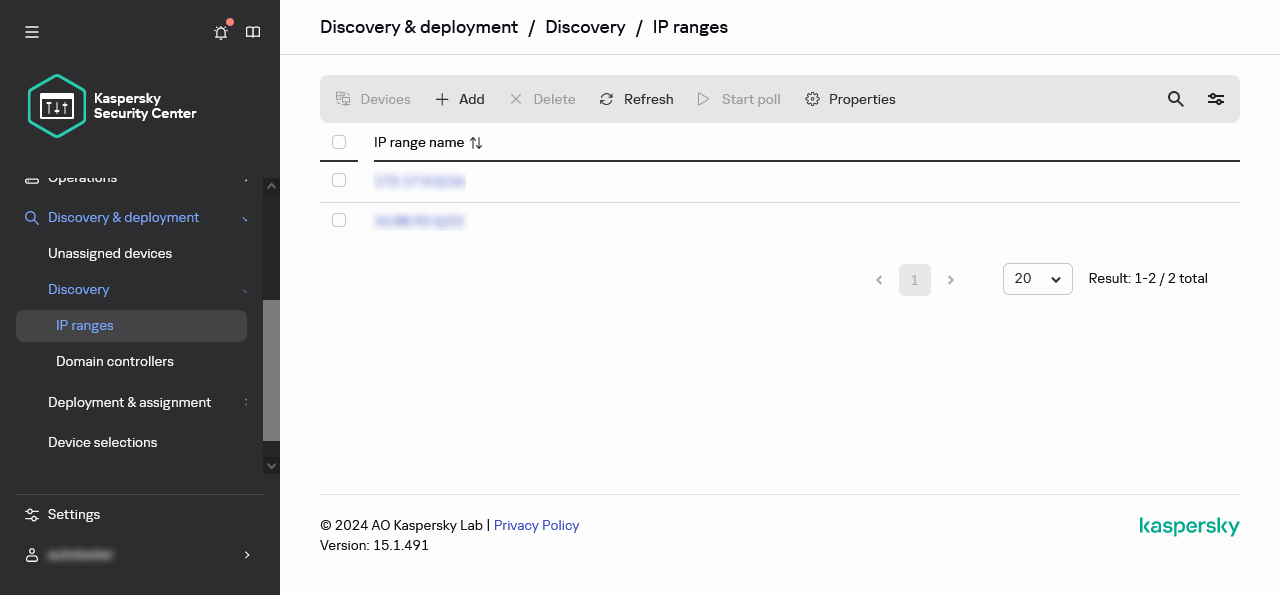The height and width of the screenshot is (595, 1280).
Task: Go to next page arrow
Action: click(951, 280)
